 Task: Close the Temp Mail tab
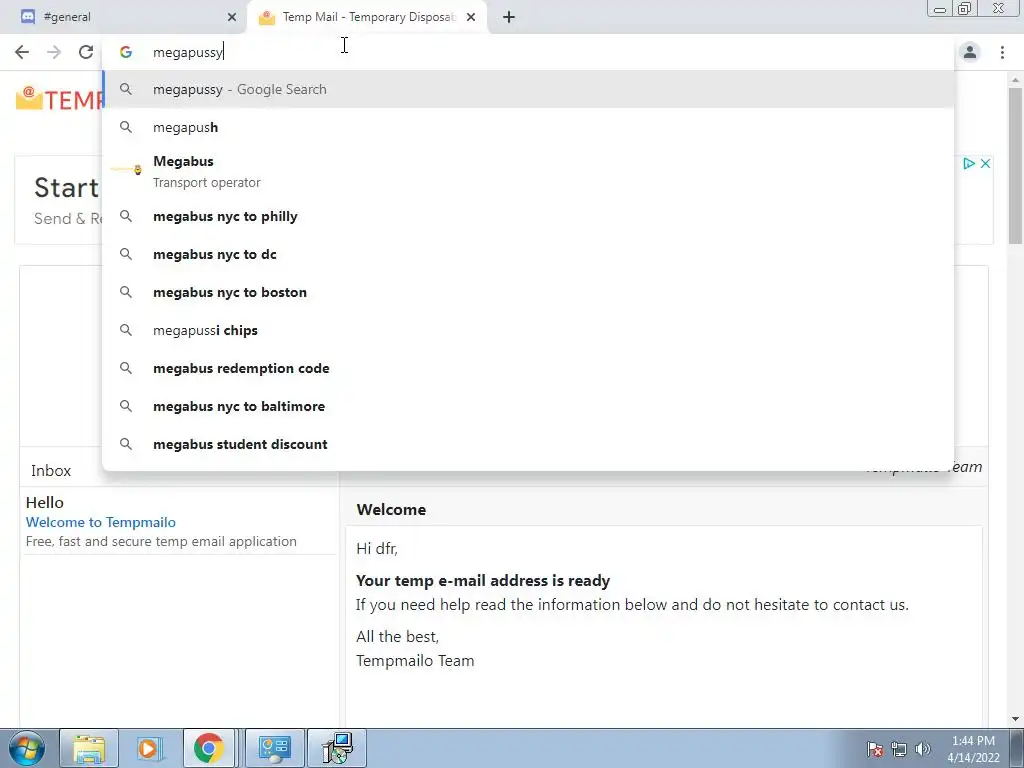click(x=471, y=18)
